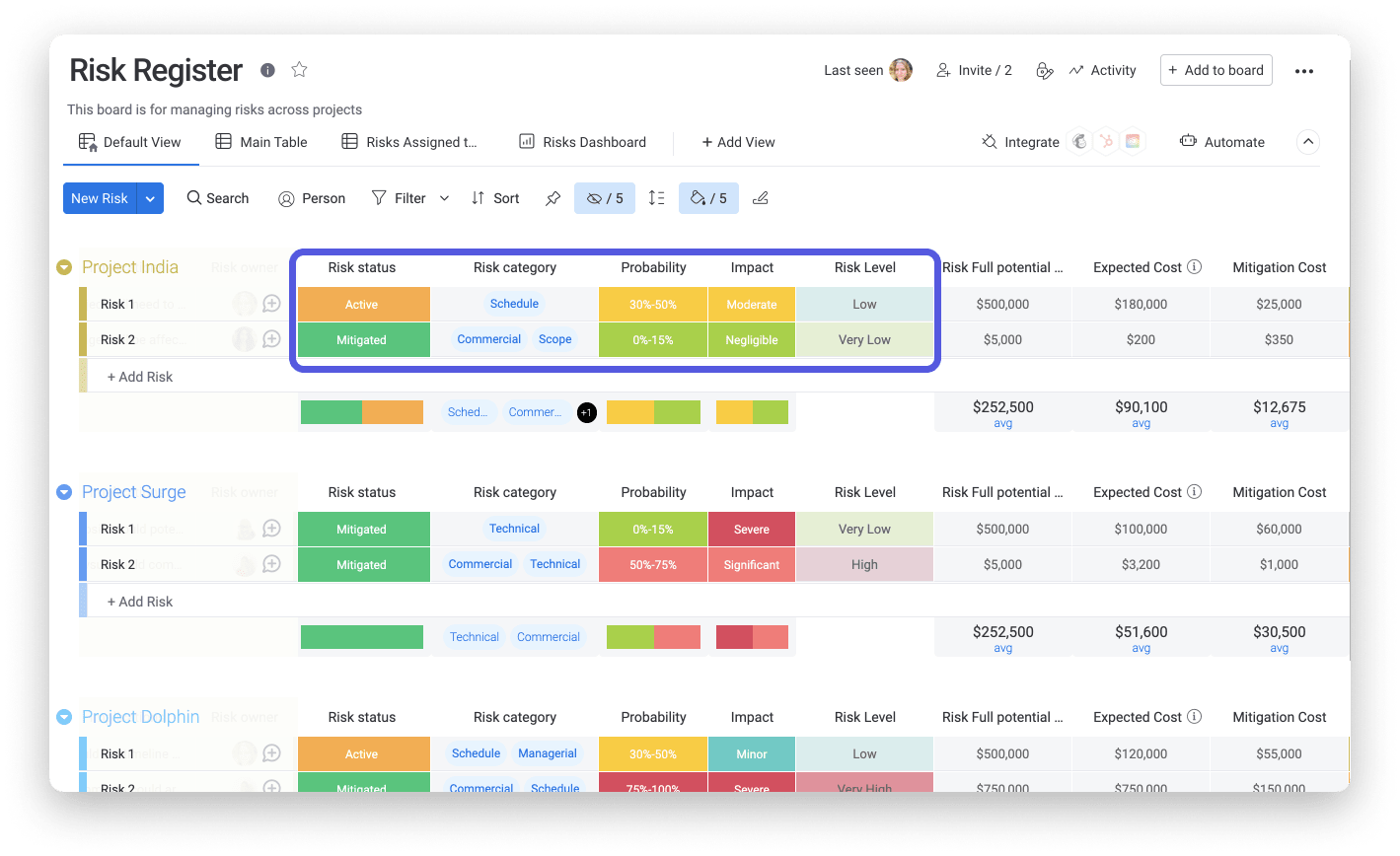This screenshot has width=1400, height=856.
Task: Switch to the Main Table tab
Action: click(x=261, y=142)
